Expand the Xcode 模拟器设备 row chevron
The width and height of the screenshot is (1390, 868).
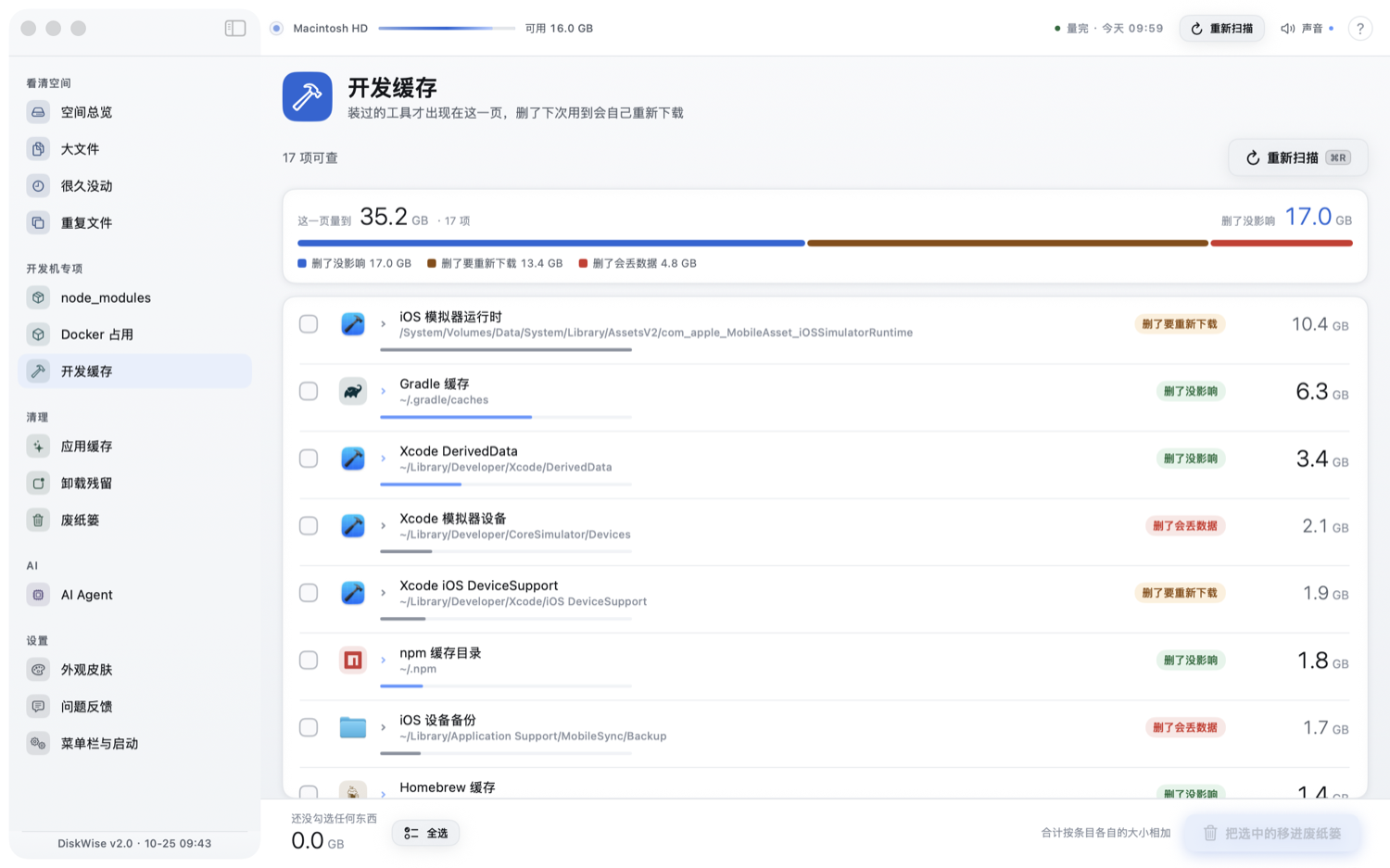click(x=383, y=525)
